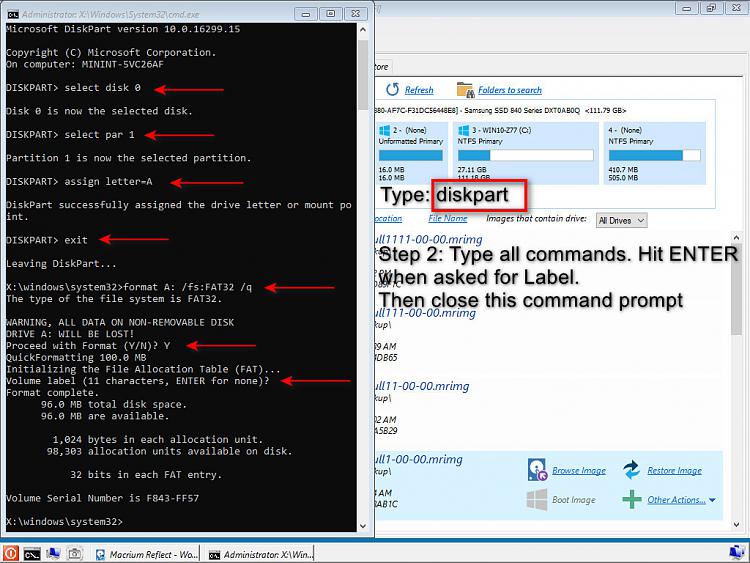
Task: Click the network computers icon in taskbar
Action: [53, 553]
